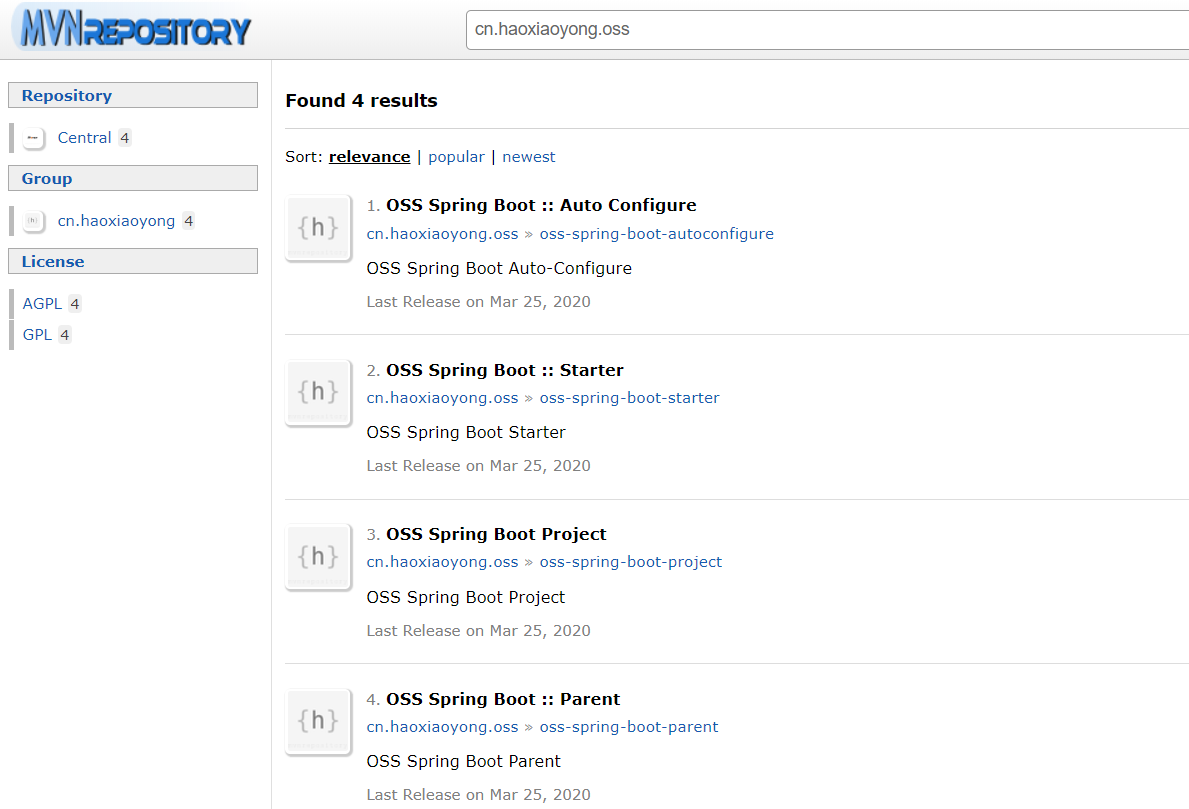Viewport: 1189px width, 809px height.
Task: Sort results by popular
Action: pyautogui.click(x=456, y=157)
